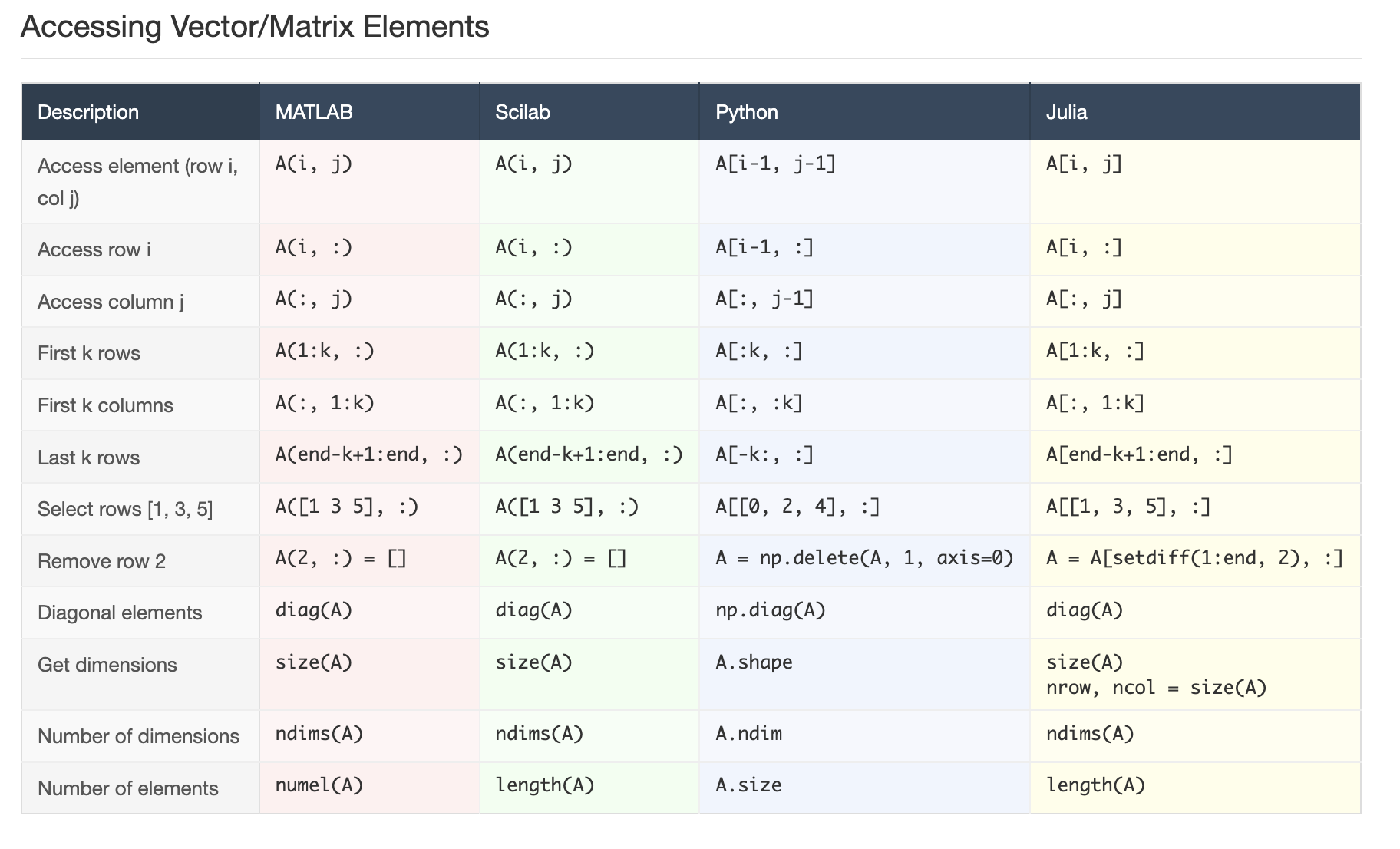The height and width of the screenshot is (849, 1400).
Task: Click the Julia column header
Action: click(1066, 112)
